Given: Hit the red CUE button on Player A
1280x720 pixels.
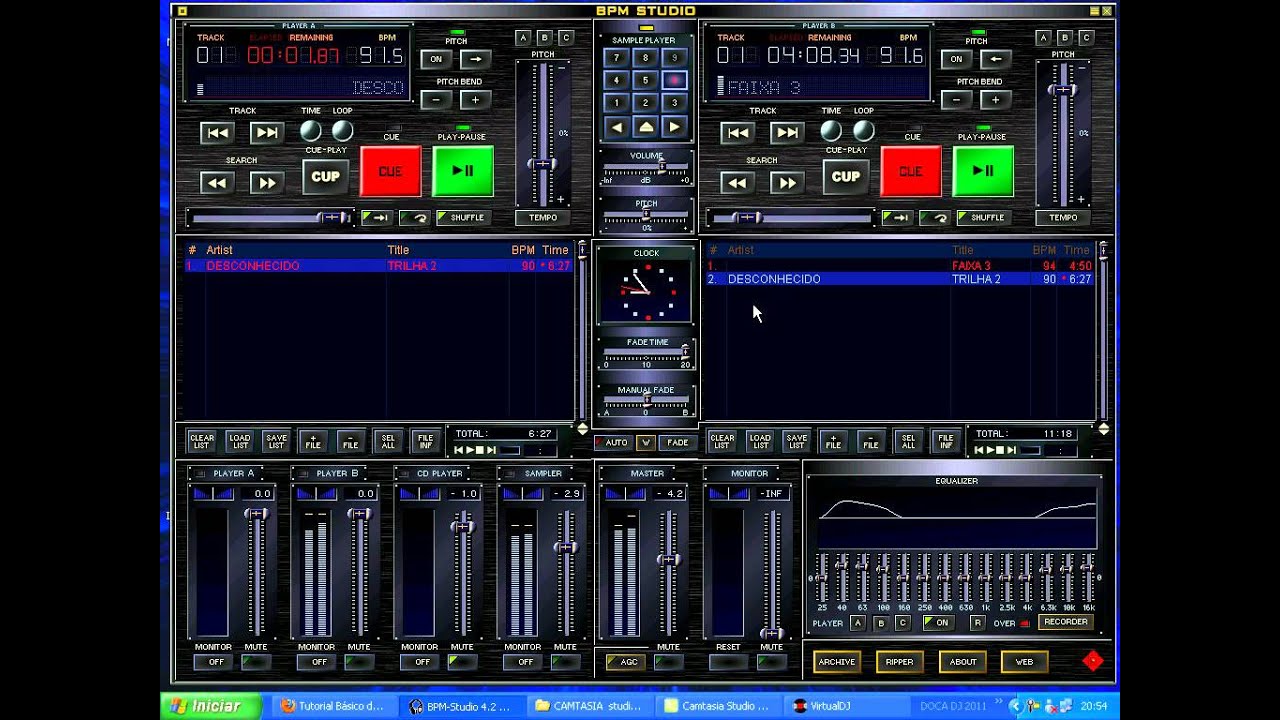Looking at the screenshot, I should [x=390, y=171].
